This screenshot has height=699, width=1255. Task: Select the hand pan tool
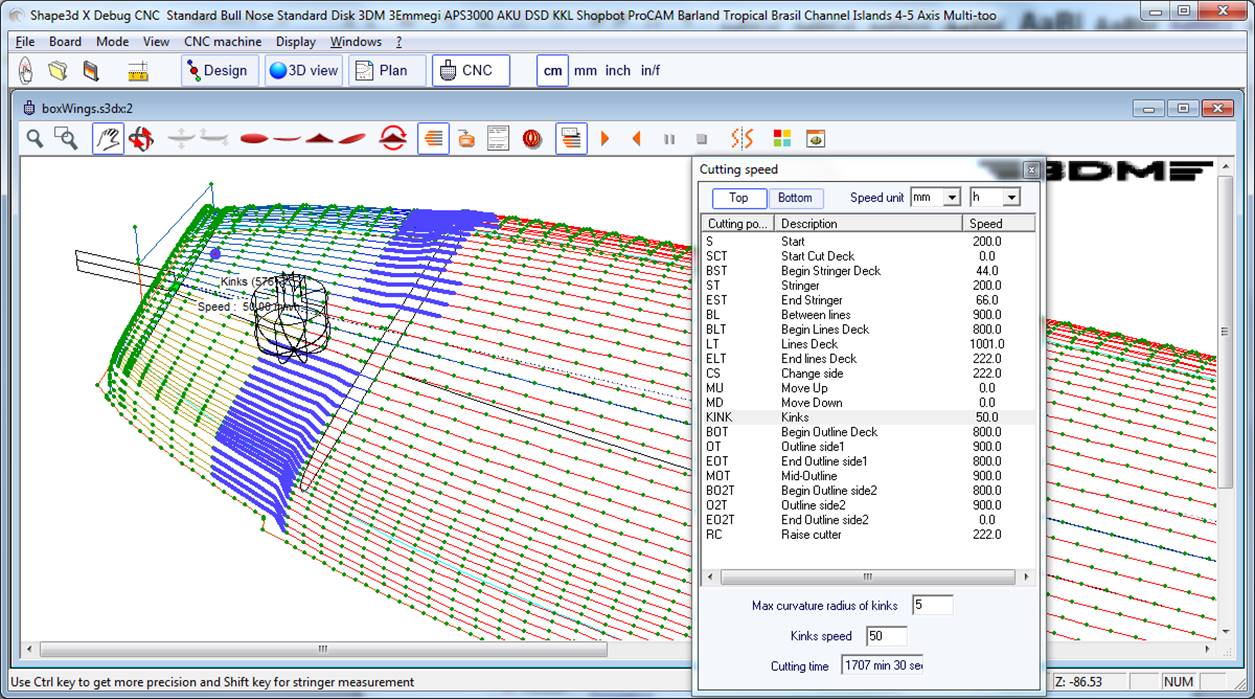pyautogui.click(x=108, y=139)
